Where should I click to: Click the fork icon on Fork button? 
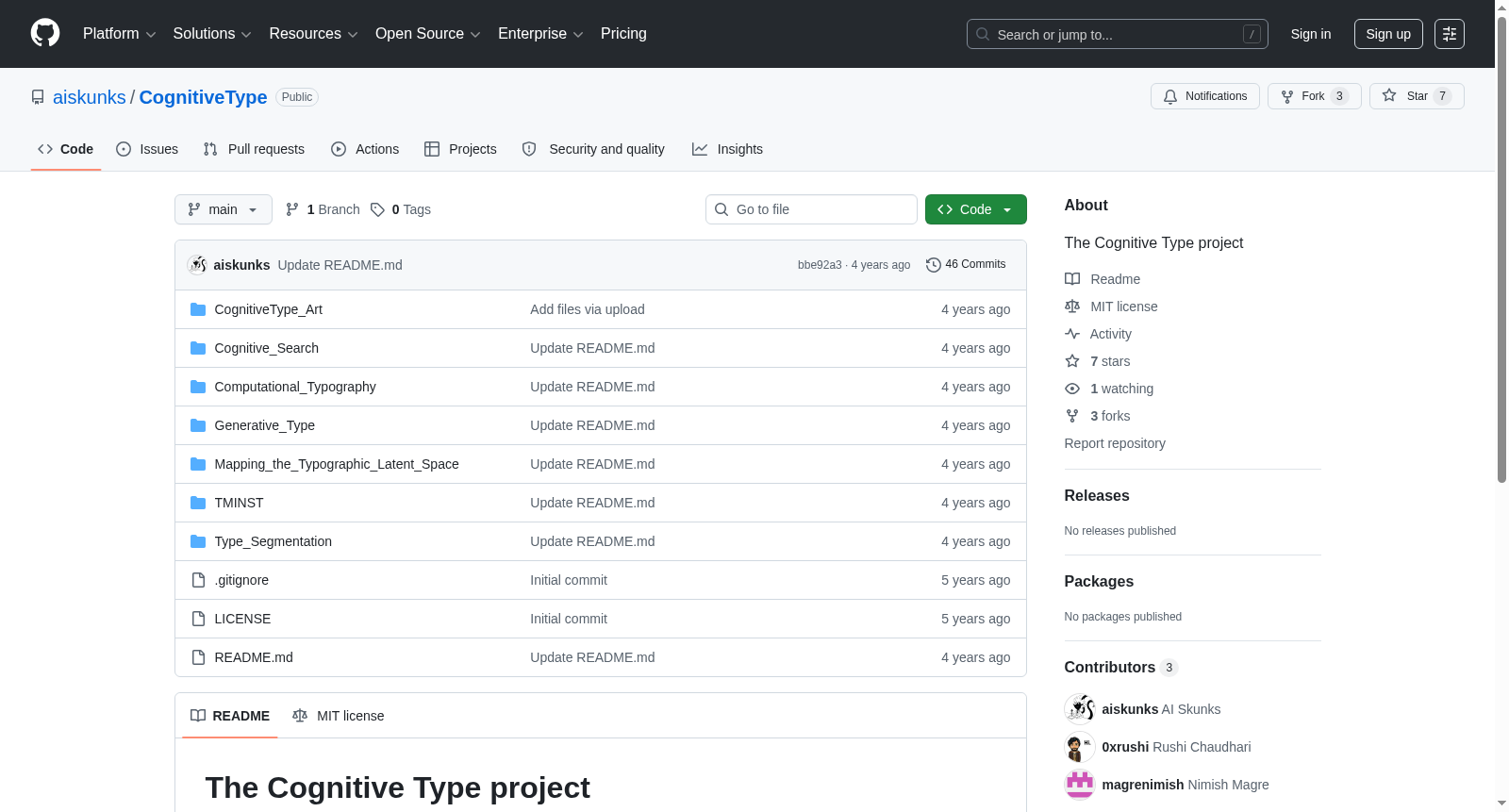pos(1287,96)
